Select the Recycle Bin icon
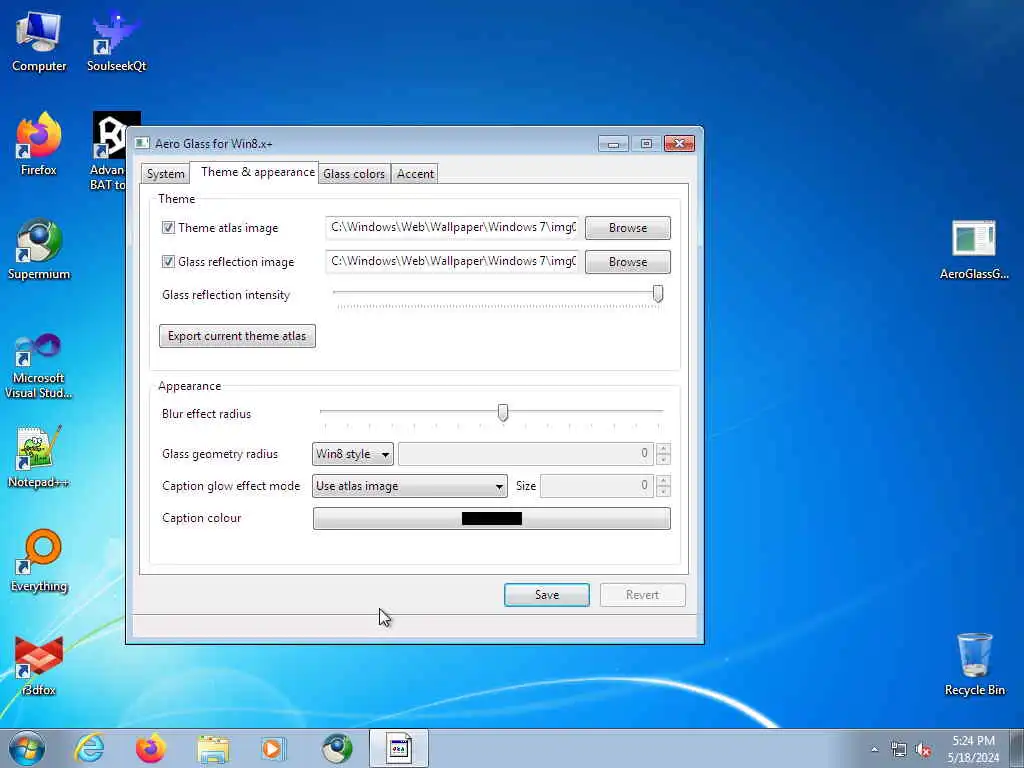Viewport: 1024px width, 768px height. 974,665
